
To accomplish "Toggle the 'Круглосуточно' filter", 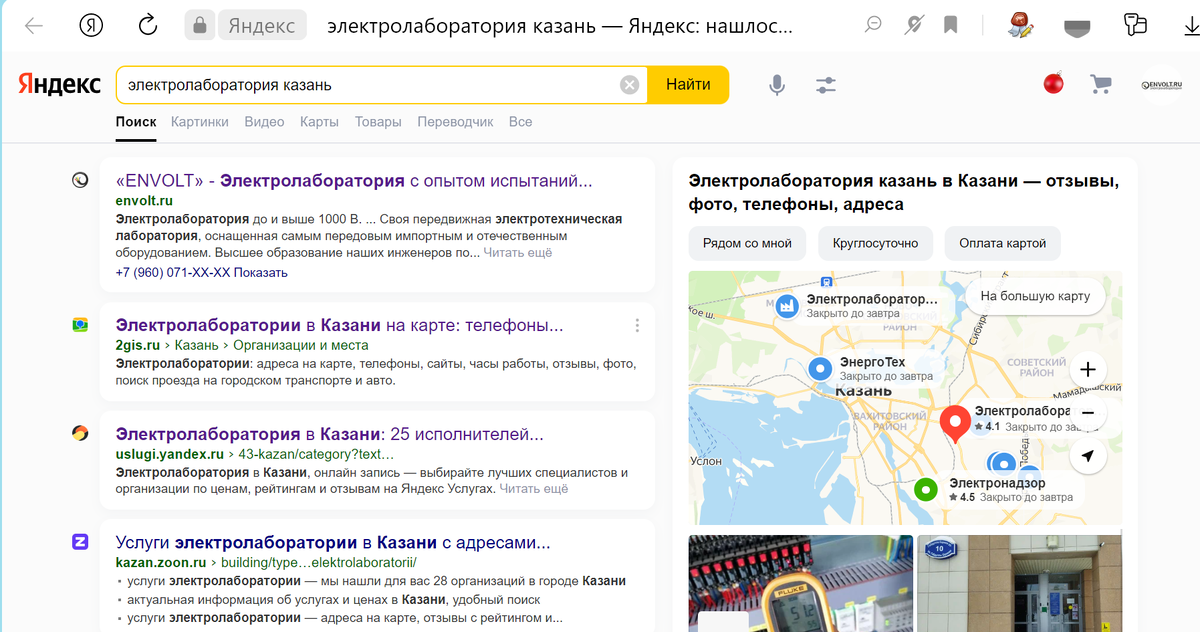I will pos(875,243).
